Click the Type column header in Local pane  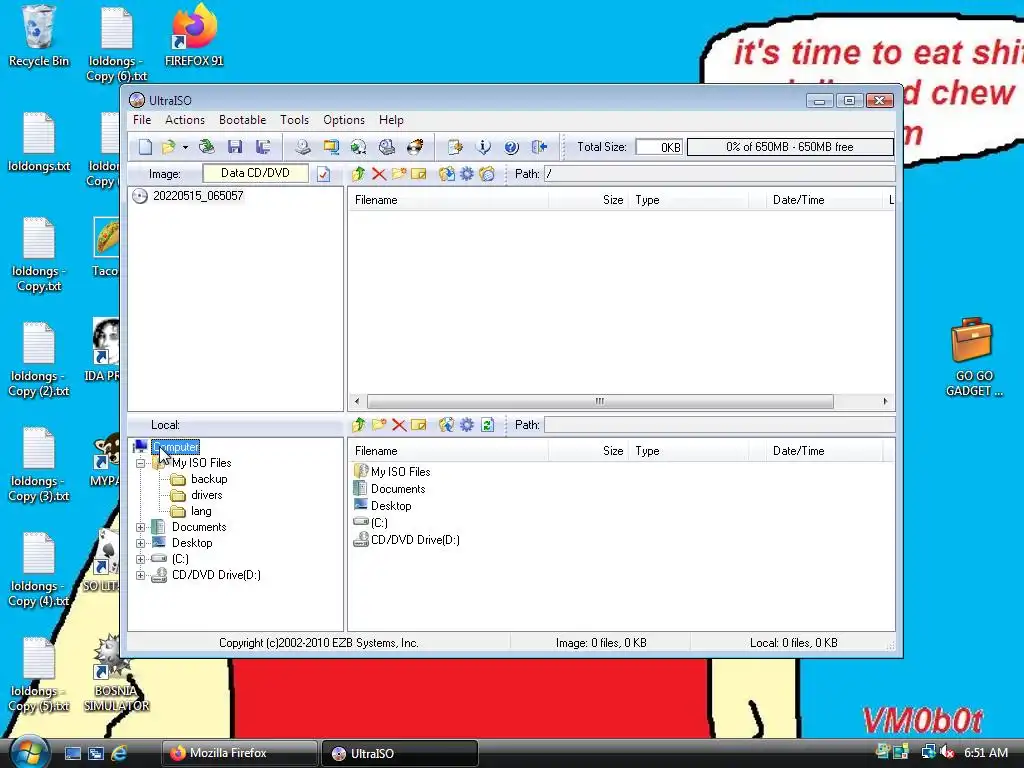point(688,451)
